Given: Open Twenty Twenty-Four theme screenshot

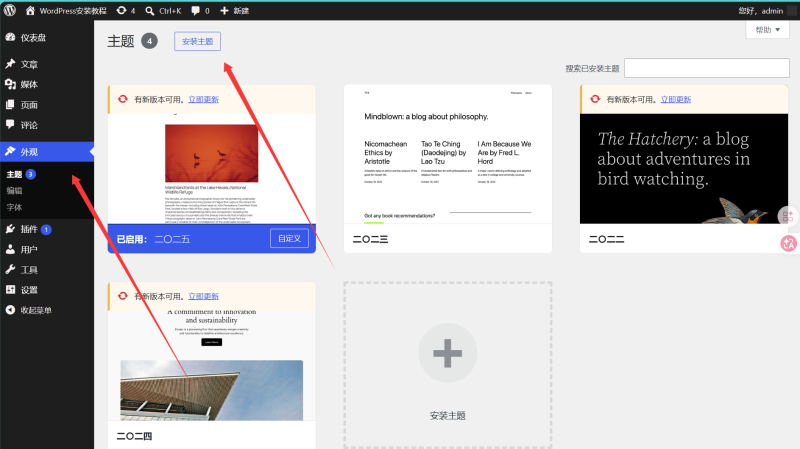Looking at the screenshot, I should pos(212,365).
